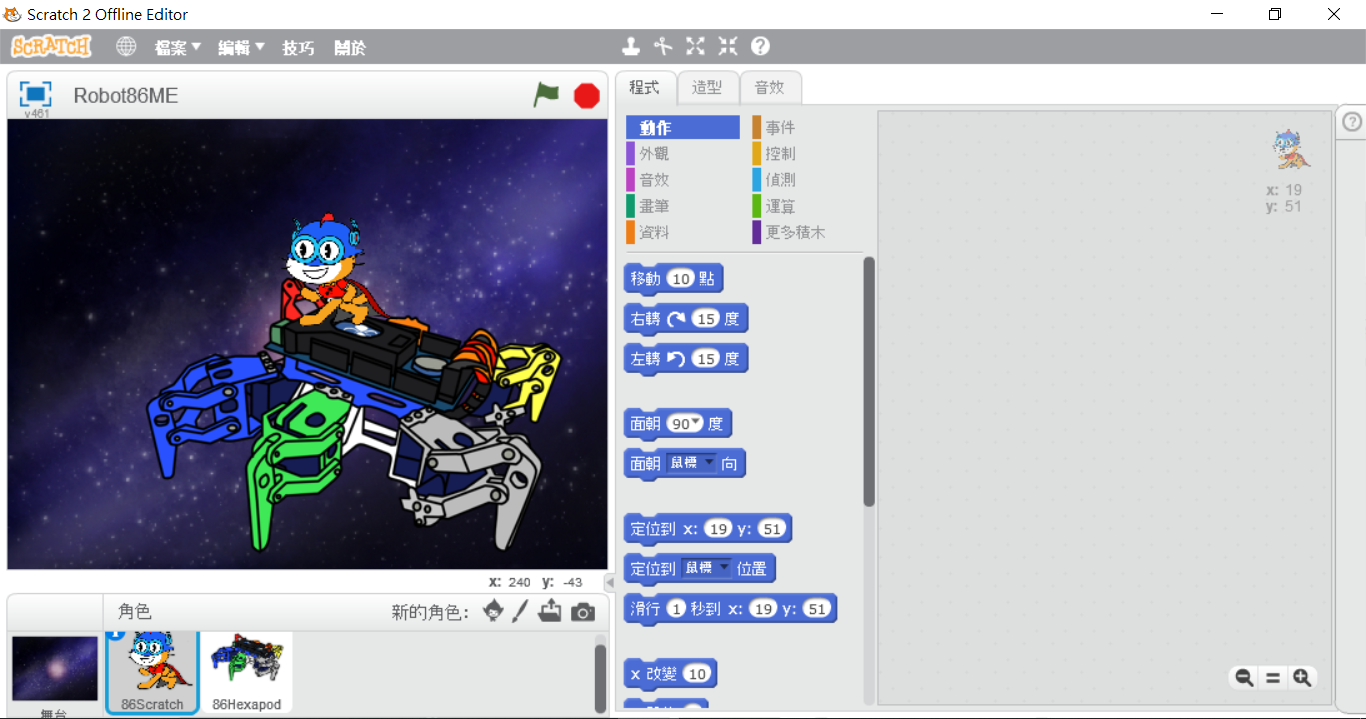This screenshot has width=1366, height=719.
Task: Edit the value 10 in 移動 block
Action: (681, 279)
